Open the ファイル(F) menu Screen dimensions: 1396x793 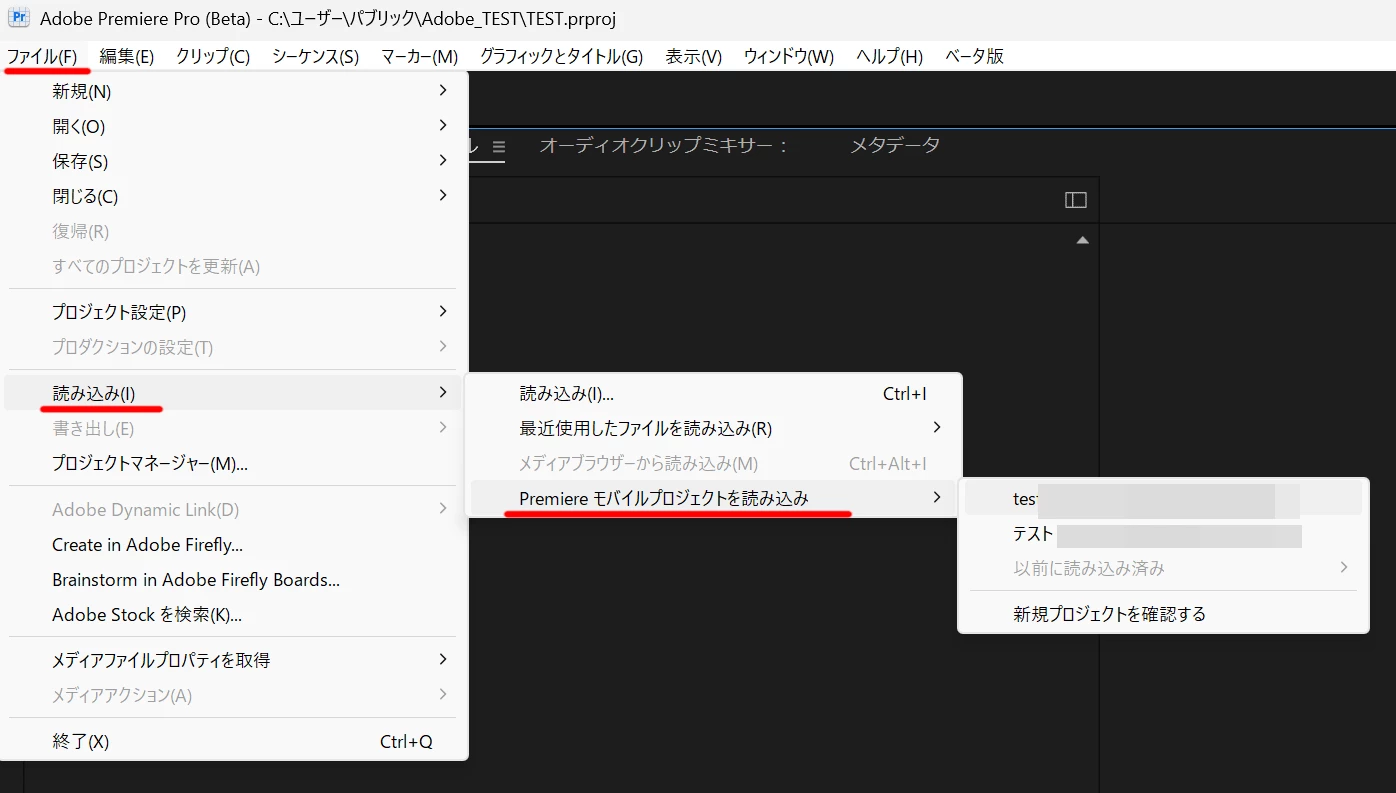pyautogui.click(x=42, y=57)
